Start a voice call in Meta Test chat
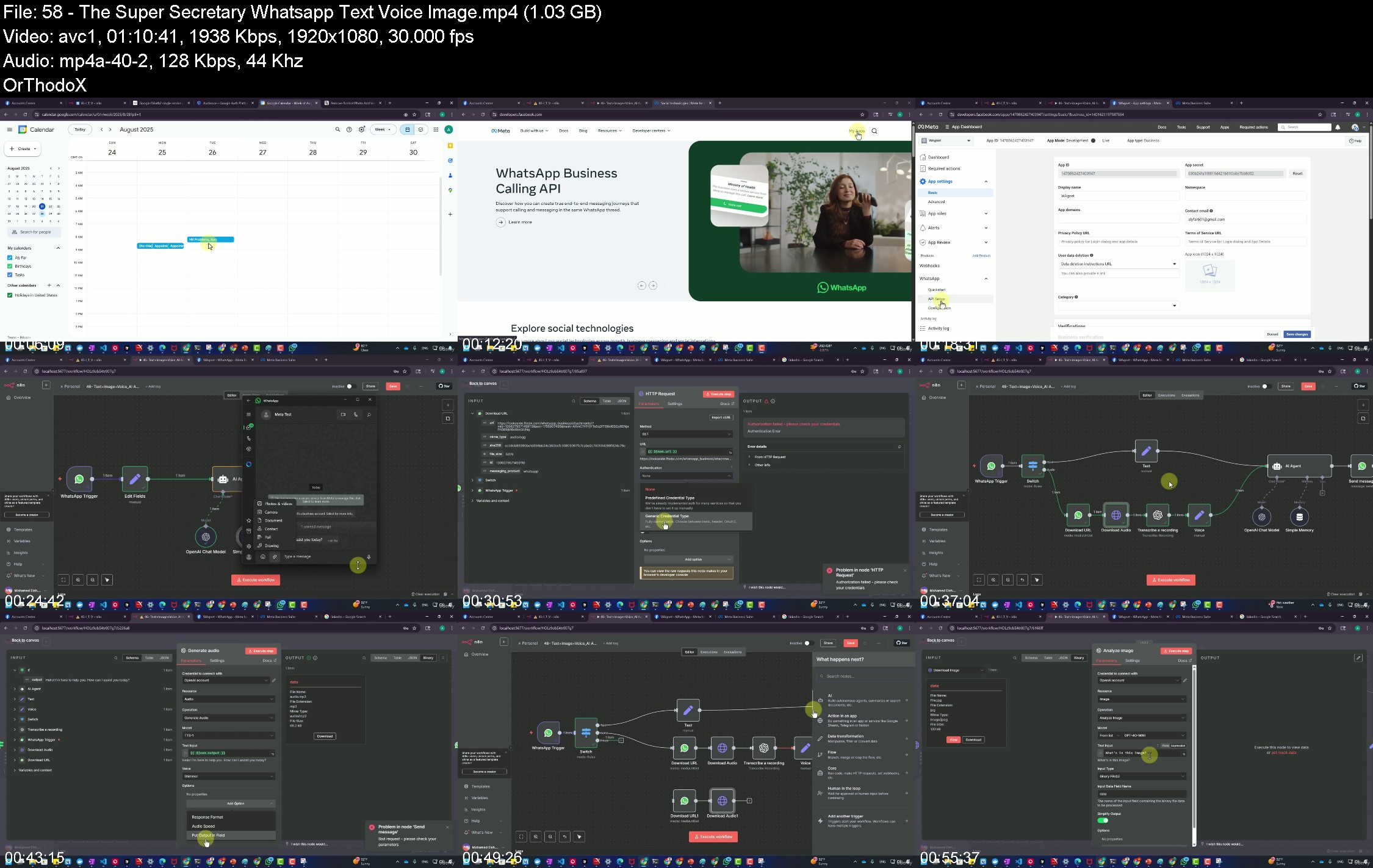Screen dimensions: 1373x868 (x=356, y=415)
